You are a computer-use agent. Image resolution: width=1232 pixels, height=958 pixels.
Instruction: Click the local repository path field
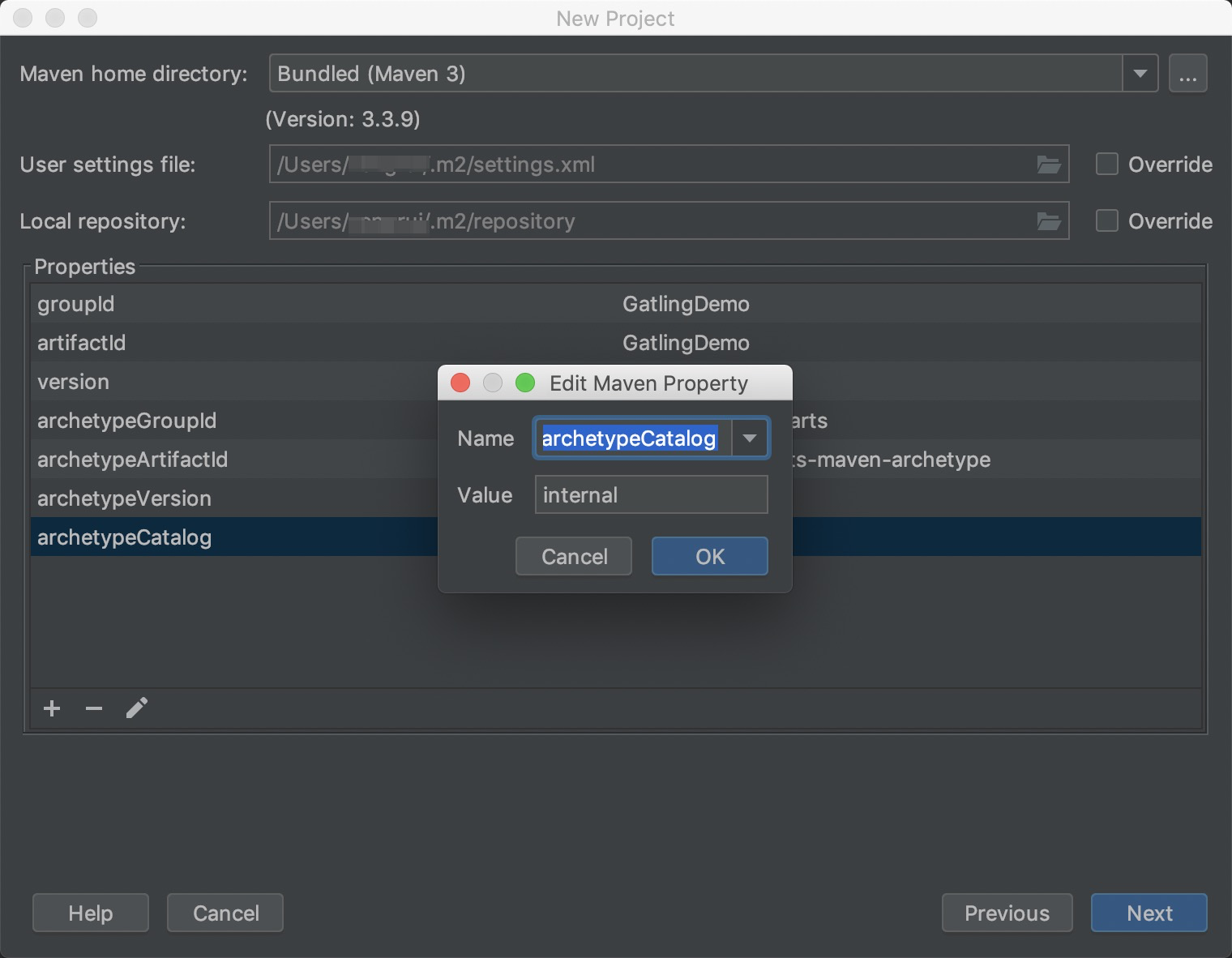click(x=669, y=221)
